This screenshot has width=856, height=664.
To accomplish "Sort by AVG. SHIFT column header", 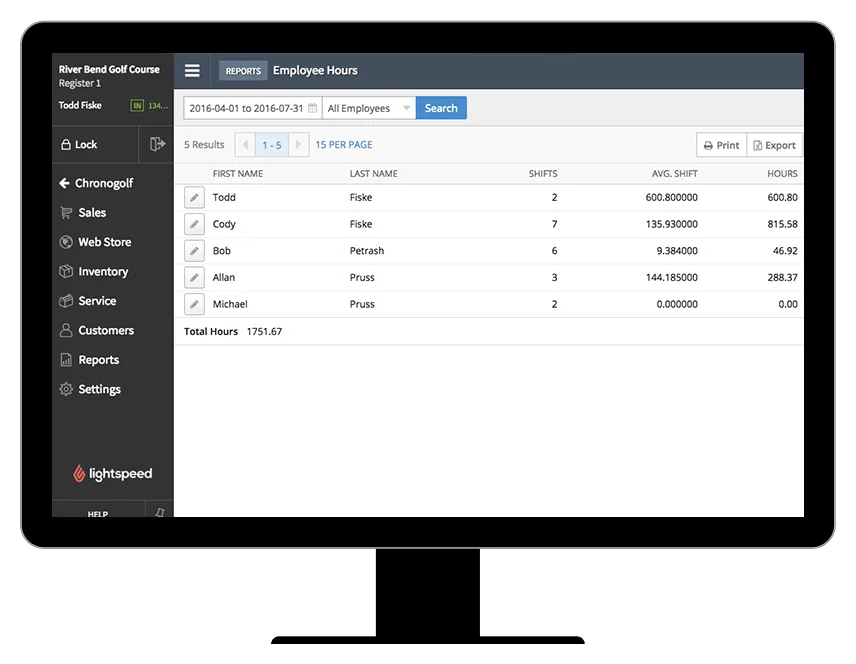I will 675,174.
